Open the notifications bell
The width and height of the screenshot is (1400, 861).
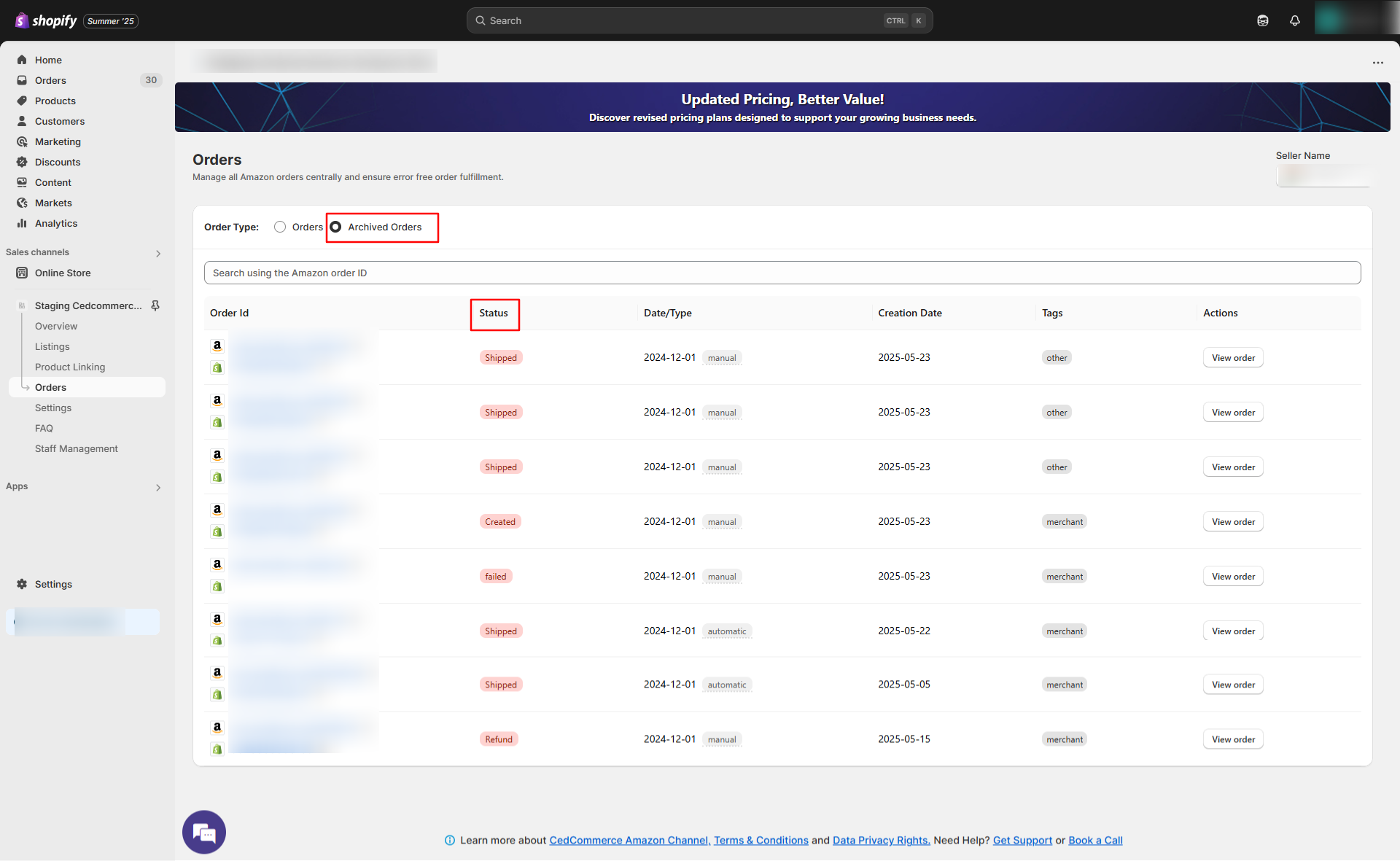(x=1294, y=20)
